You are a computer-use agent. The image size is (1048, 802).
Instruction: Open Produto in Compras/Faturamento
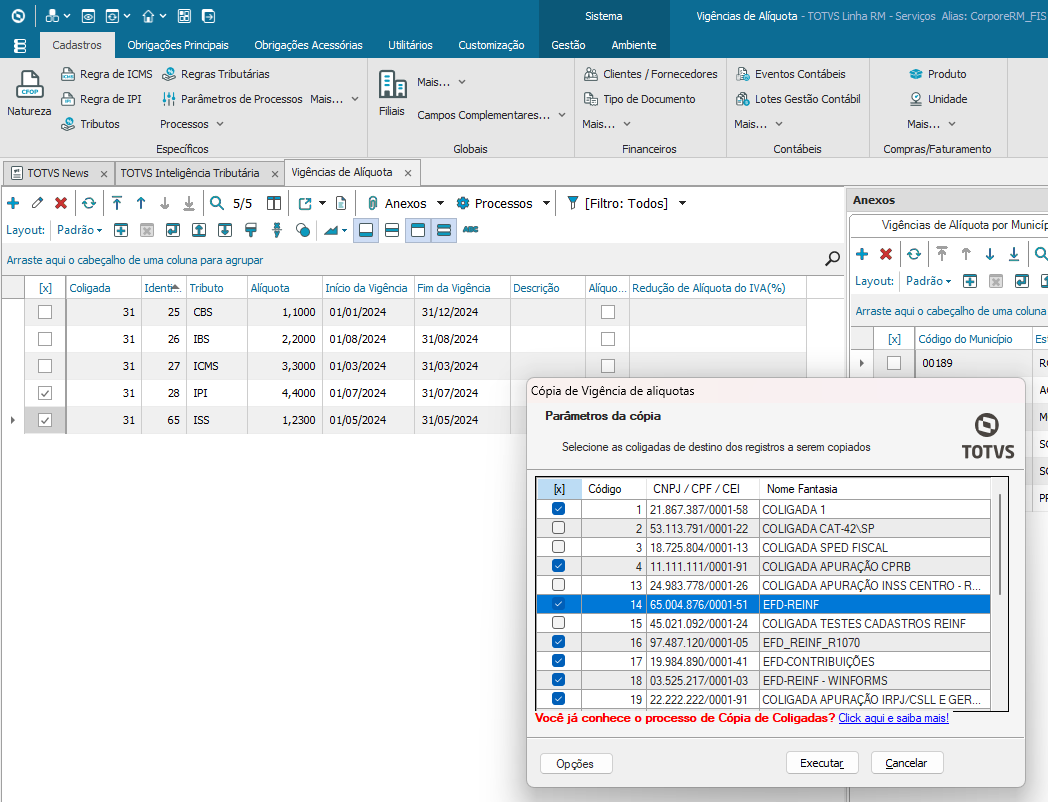pyautogui.click(x=938, y=74)
